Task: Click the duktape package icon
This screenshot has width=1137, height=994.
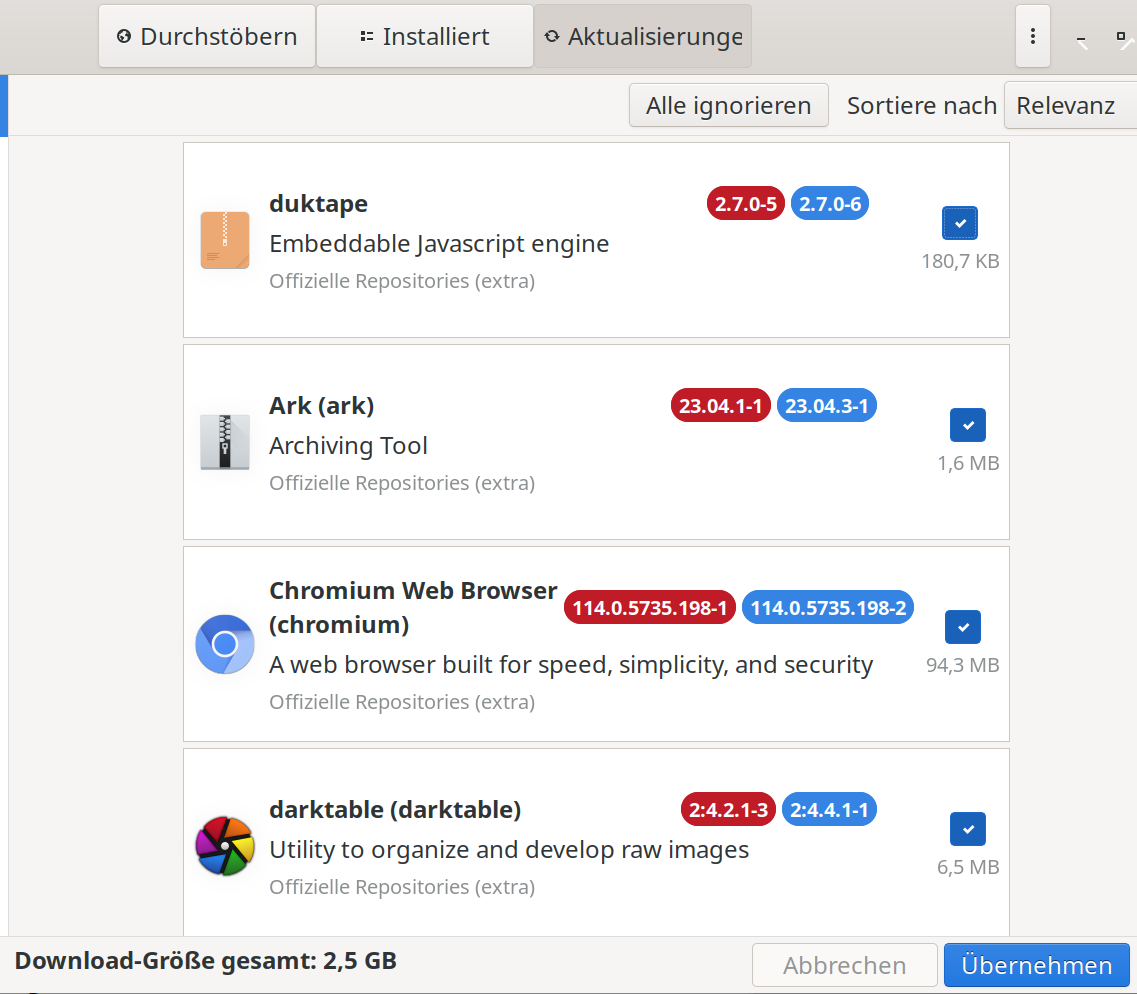Action: point(224,240)
